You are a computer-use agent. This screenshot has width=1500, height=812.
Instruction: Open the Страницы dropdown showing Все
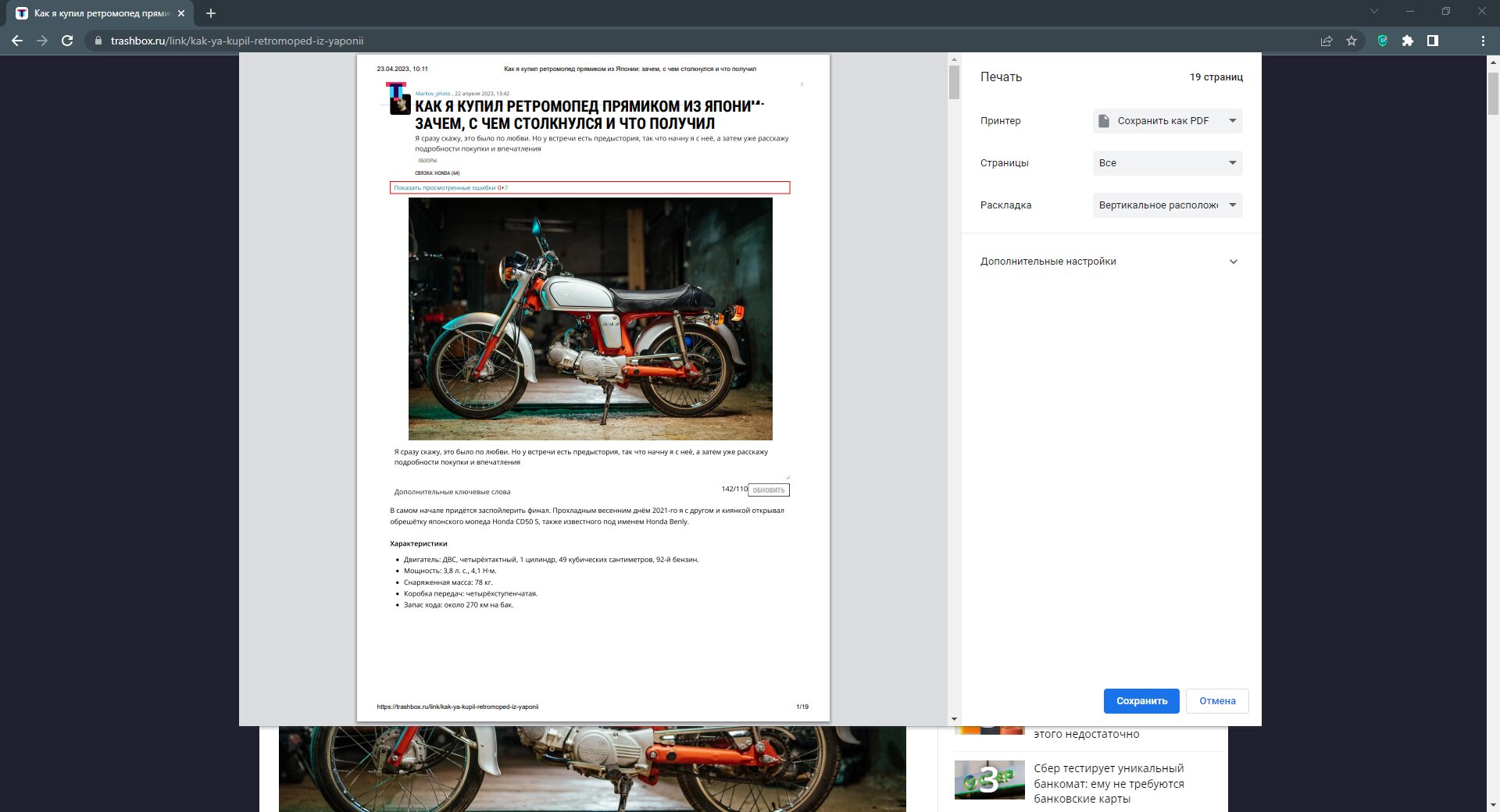click(x=1167, y=163)
